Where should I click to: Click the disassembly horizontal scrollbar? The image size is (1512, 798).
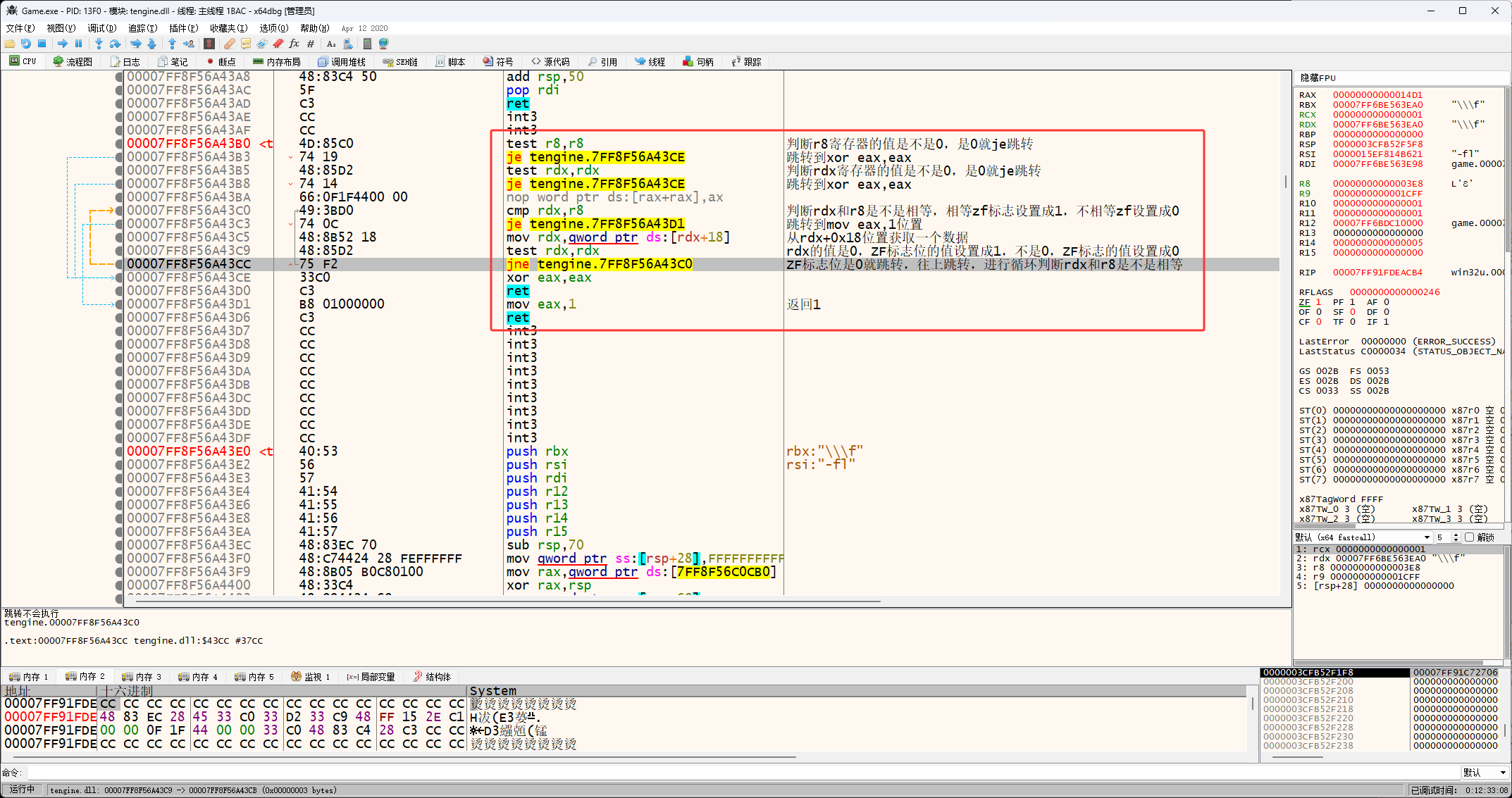pyautogui.click(x=507, y=601)
